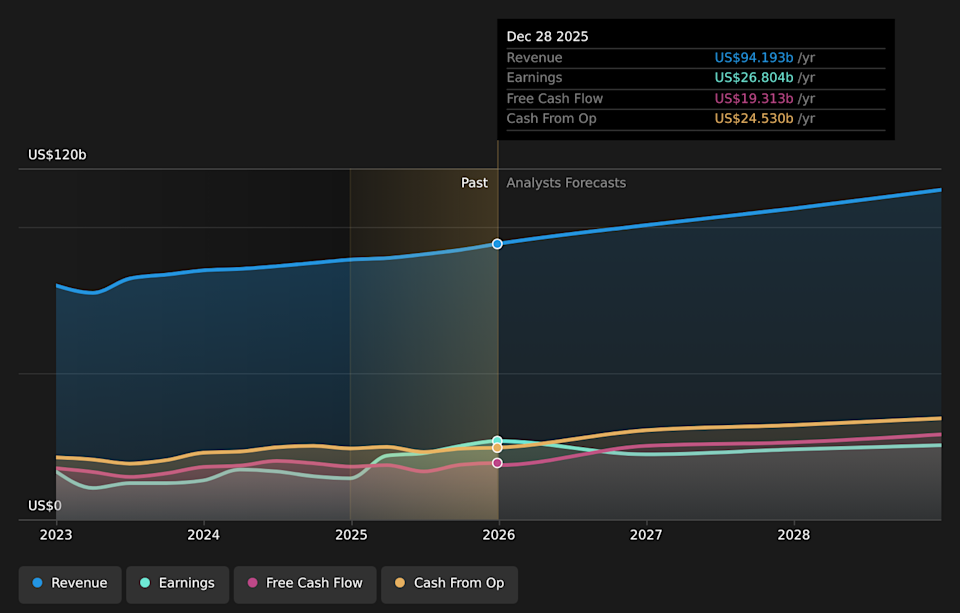Click the teal Earnings data point marker on the chart

[497, 441]
